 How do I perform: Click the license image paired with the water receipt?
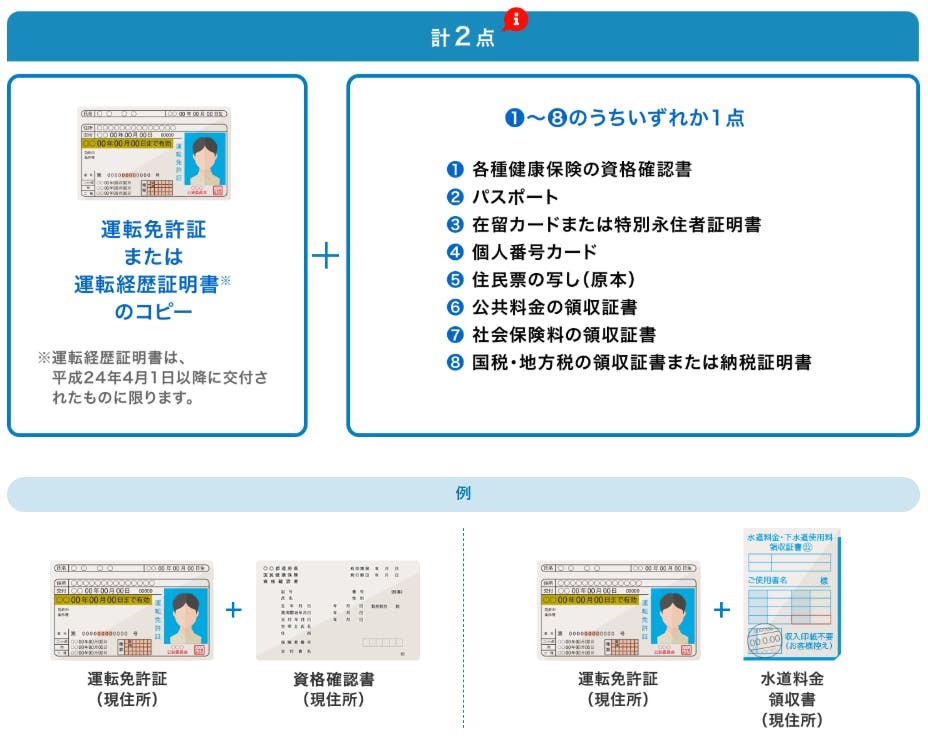(617, 609)
